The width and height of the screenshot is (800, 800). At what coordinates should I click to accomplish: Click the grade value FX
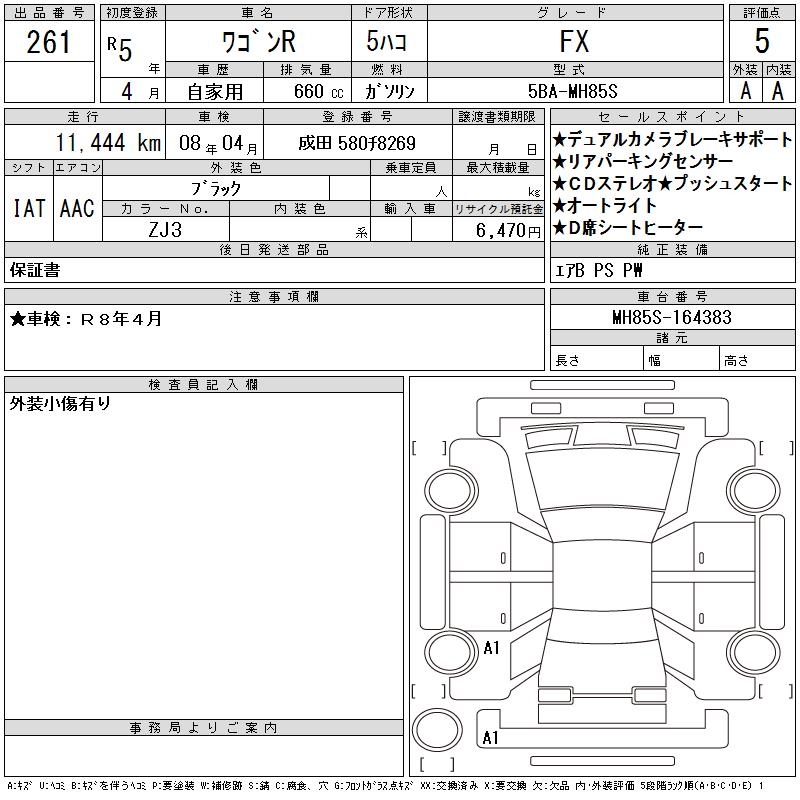[574, 41]
